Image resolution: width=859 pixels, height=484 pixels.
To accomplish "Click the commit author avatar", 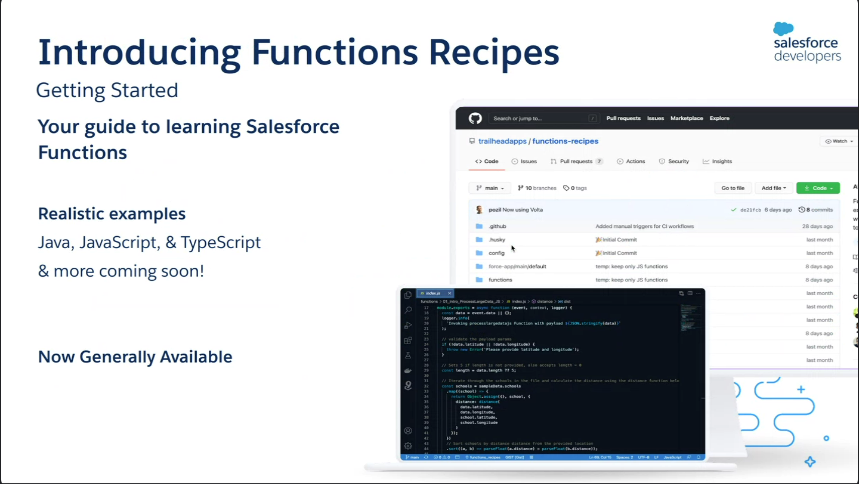I will point(479,209).
